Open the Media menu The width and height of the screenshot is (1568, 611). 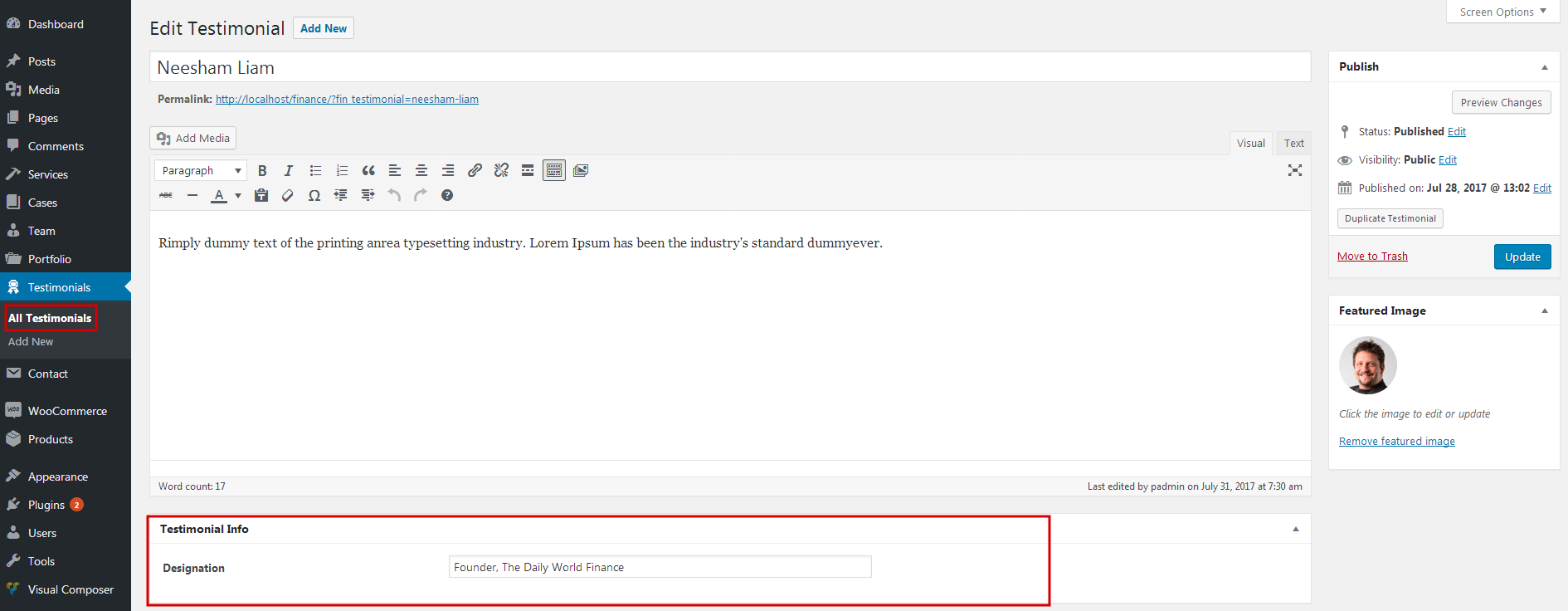coord(66,90)
